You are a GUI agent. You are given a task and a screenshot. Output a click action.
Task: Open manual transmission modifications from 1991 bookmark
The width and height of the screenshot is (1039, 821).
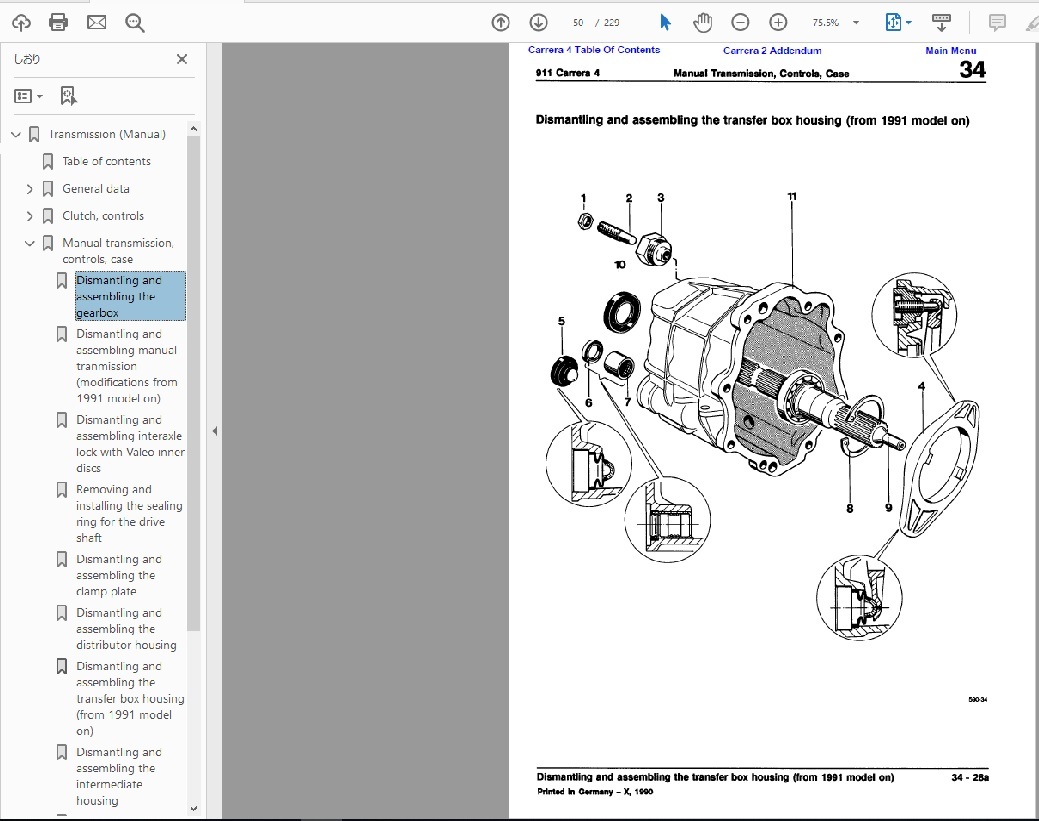127,366
